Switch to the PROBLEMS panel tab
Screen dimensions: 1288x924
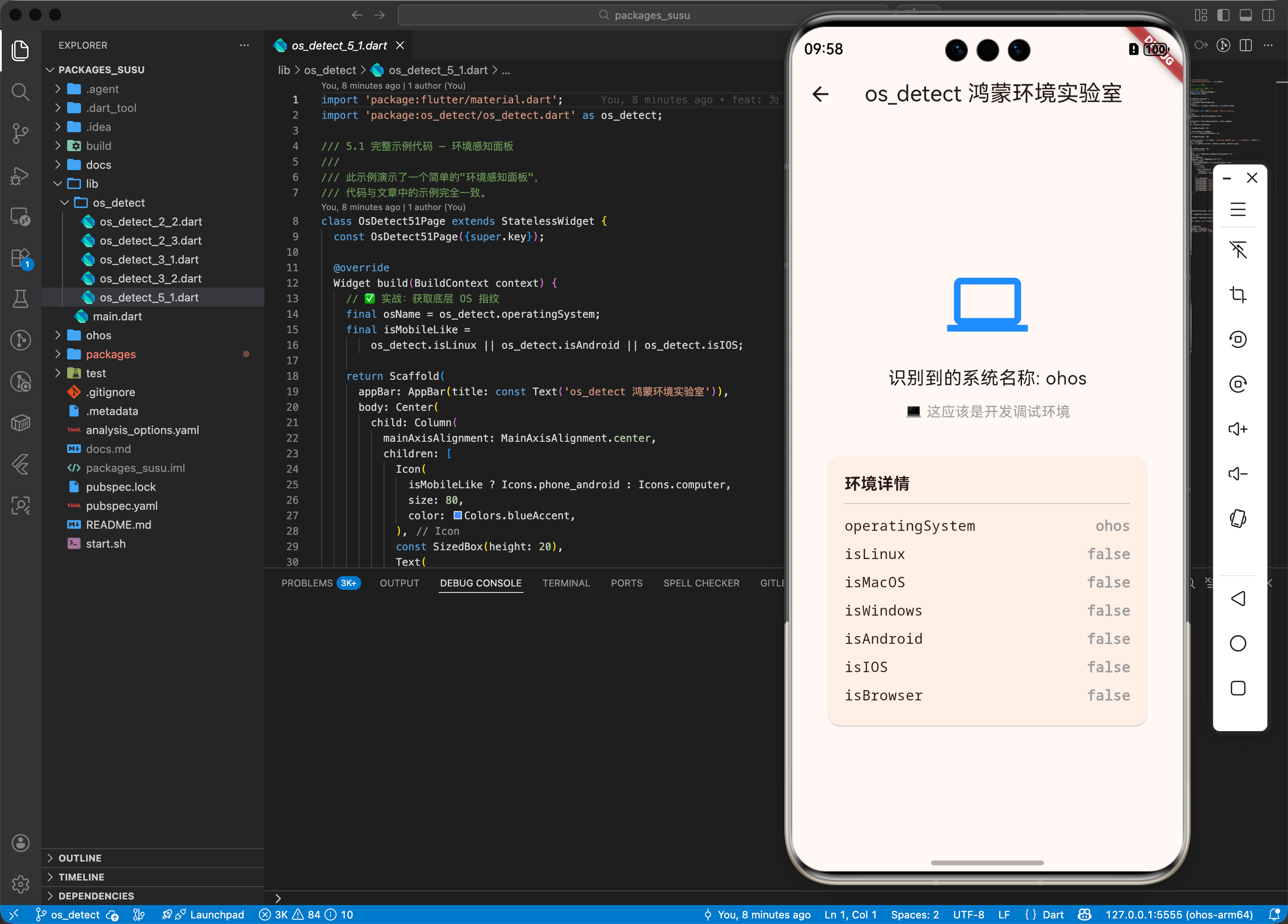point(307,583)
